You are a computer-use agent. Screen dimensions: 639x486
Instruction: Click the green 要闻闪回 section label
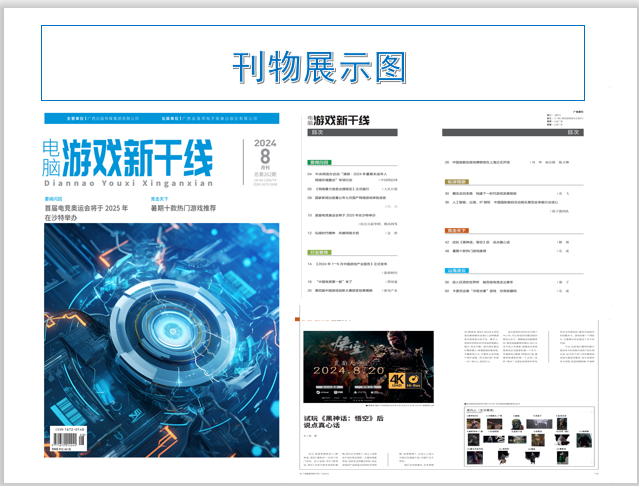[320, 160]
